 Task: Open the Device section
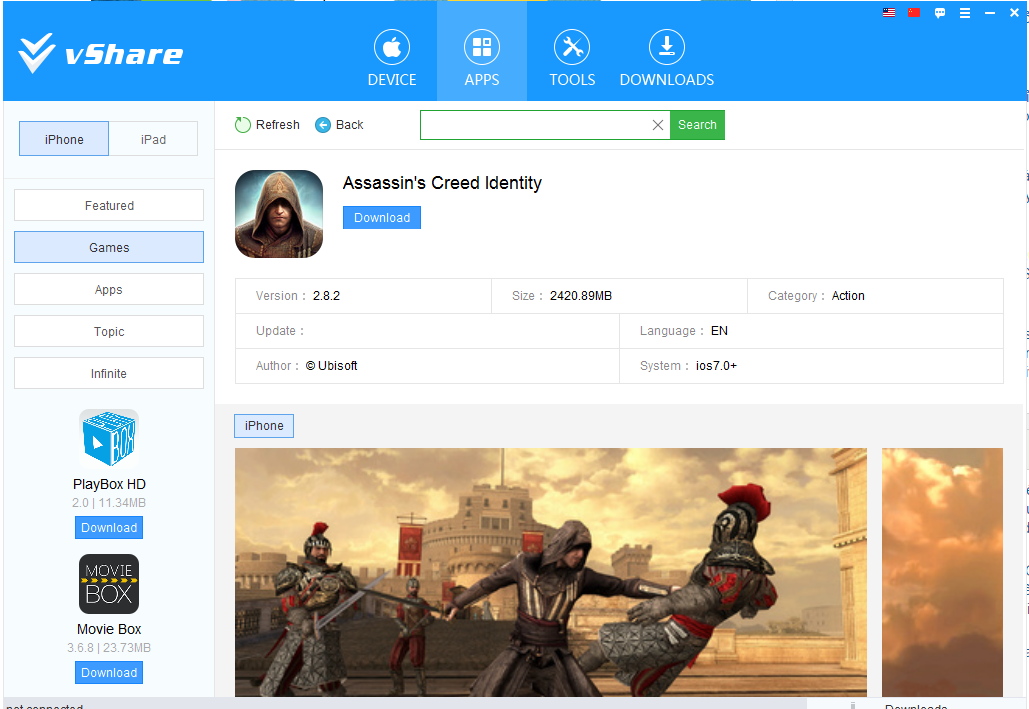pyautogui.click(x=392, y=59)
